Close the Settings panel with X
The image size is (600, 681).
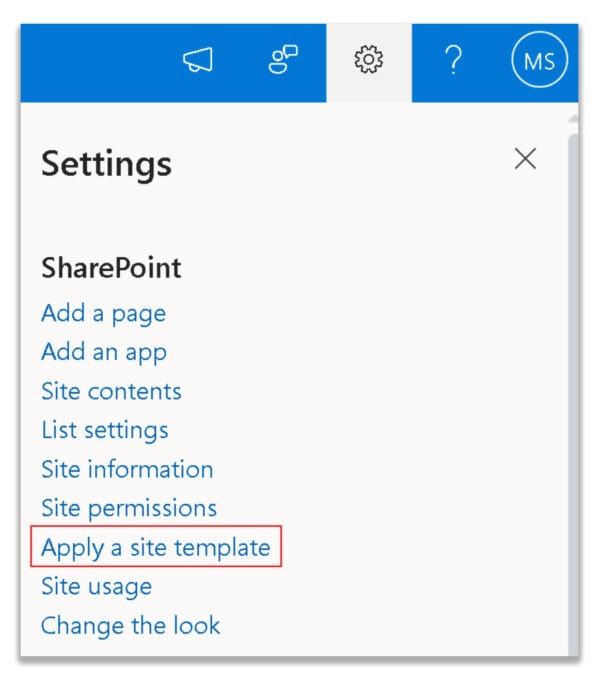[525, 159]
